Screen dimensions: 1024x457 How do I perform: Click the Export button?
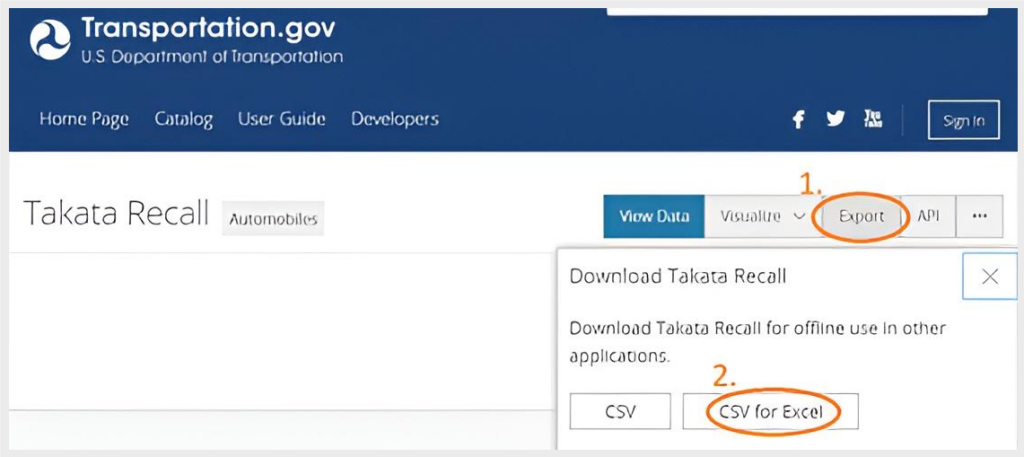point(861,216)
